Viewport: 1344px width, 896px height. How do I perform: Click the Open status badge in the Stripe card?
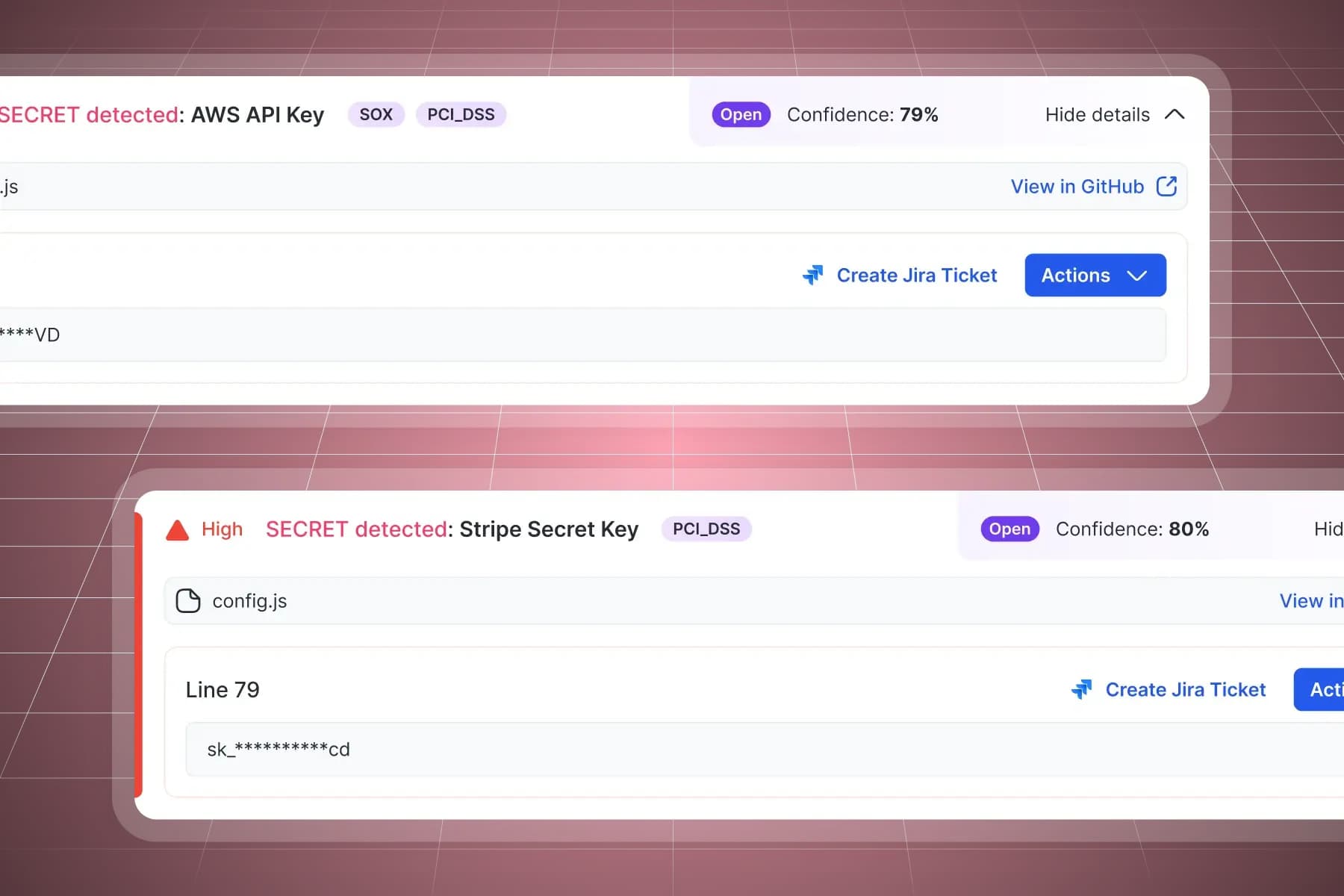click(x=1009, y=529)
